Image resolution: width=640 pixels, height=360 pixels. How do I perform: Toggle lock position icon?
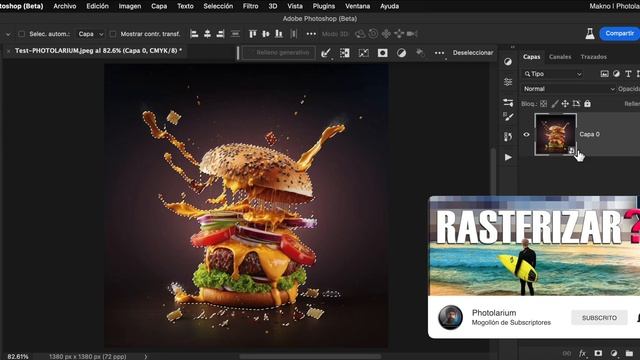point(565,104)
